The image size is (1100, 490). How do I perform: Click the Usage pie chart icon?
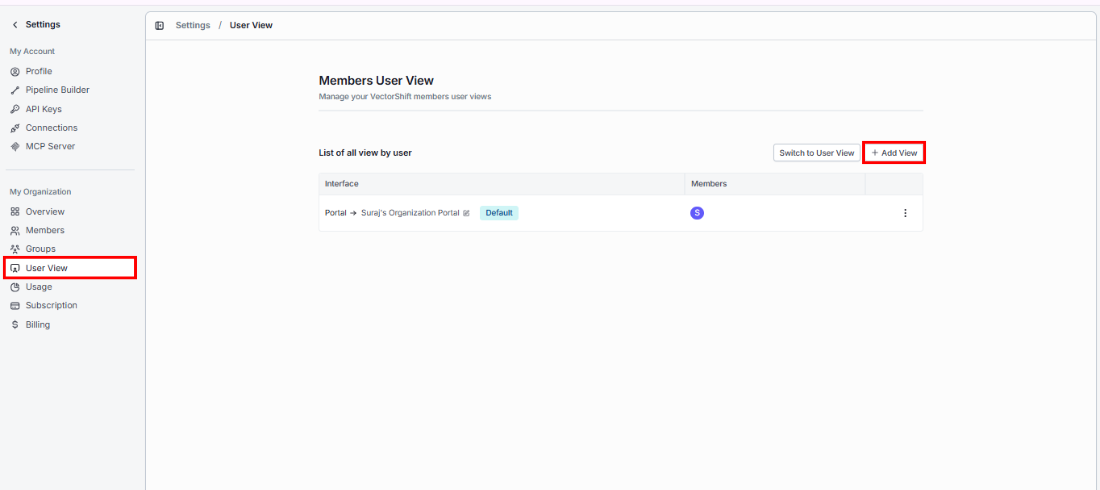coord(15,287)
